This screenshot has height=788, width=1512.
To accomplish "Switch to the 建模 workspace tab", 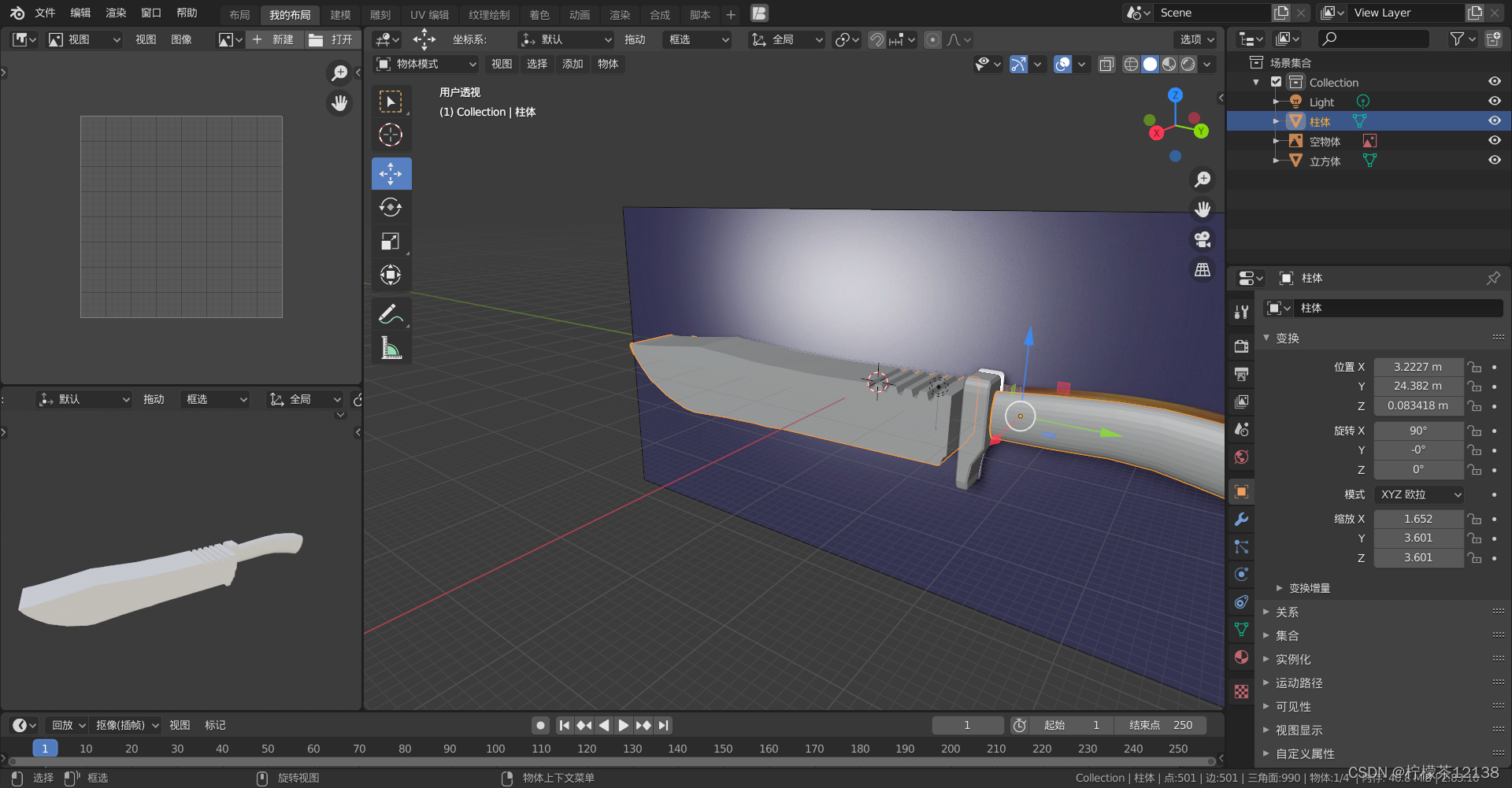I will click(340, 14).
